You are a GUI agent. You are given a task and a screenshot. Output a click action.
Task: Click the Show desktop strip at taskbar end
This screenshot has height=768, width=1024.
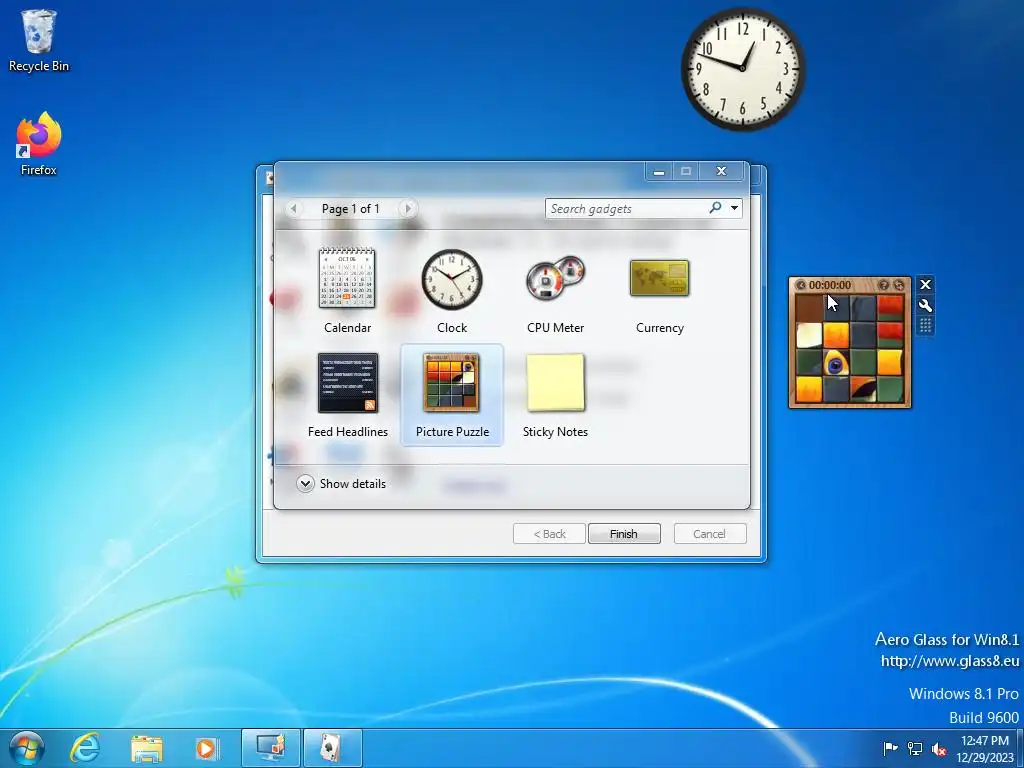[x=1020, y=748]
